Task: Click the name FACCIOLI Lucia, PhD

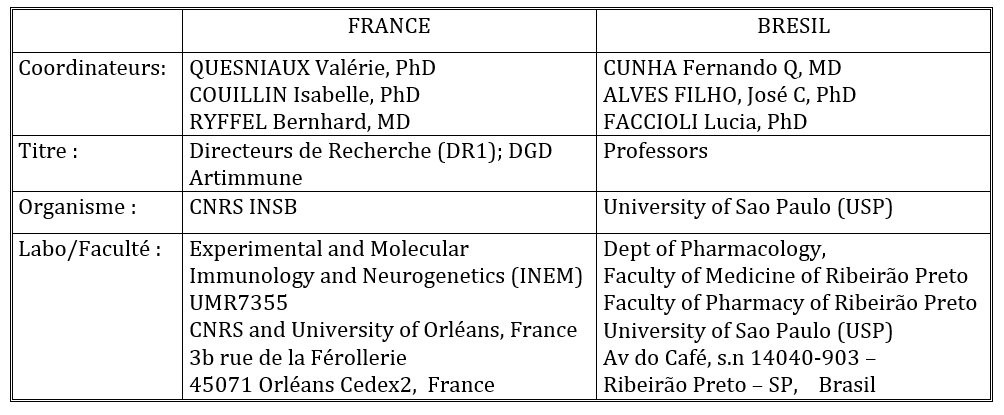Action: coord(705,122)
